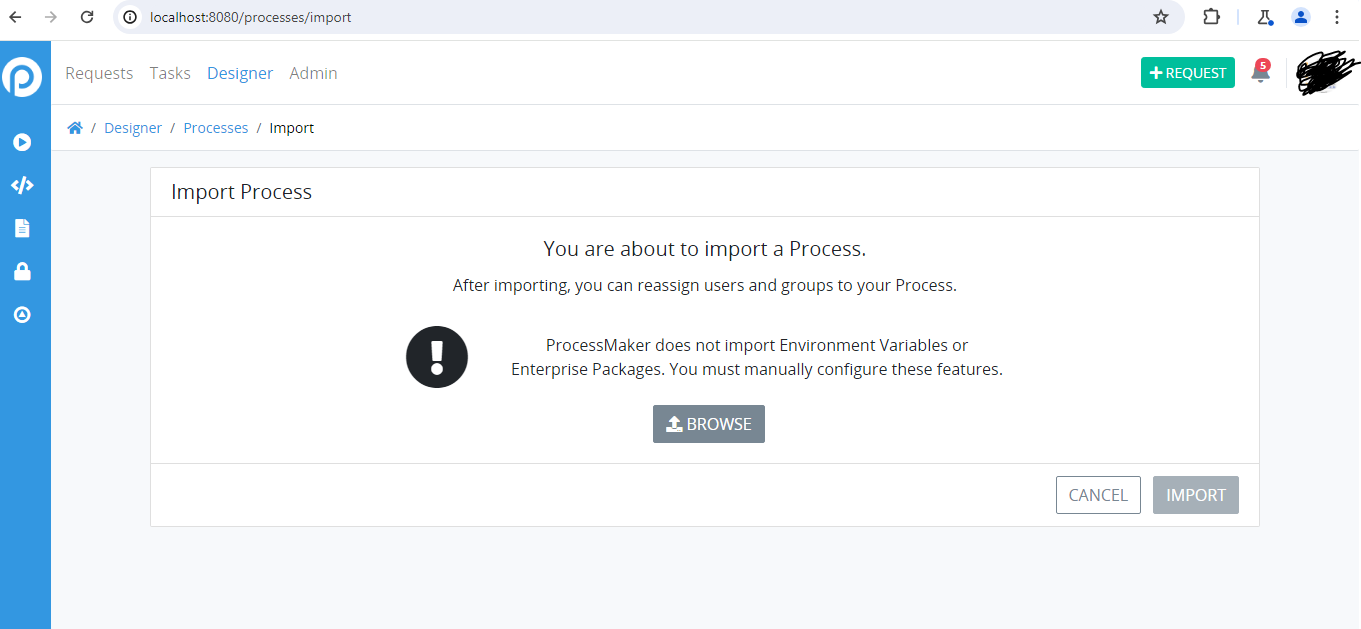Open the bottom circular sidebar icon
The height and width of the screenshot is (629, 1361).
click(22, 315)
